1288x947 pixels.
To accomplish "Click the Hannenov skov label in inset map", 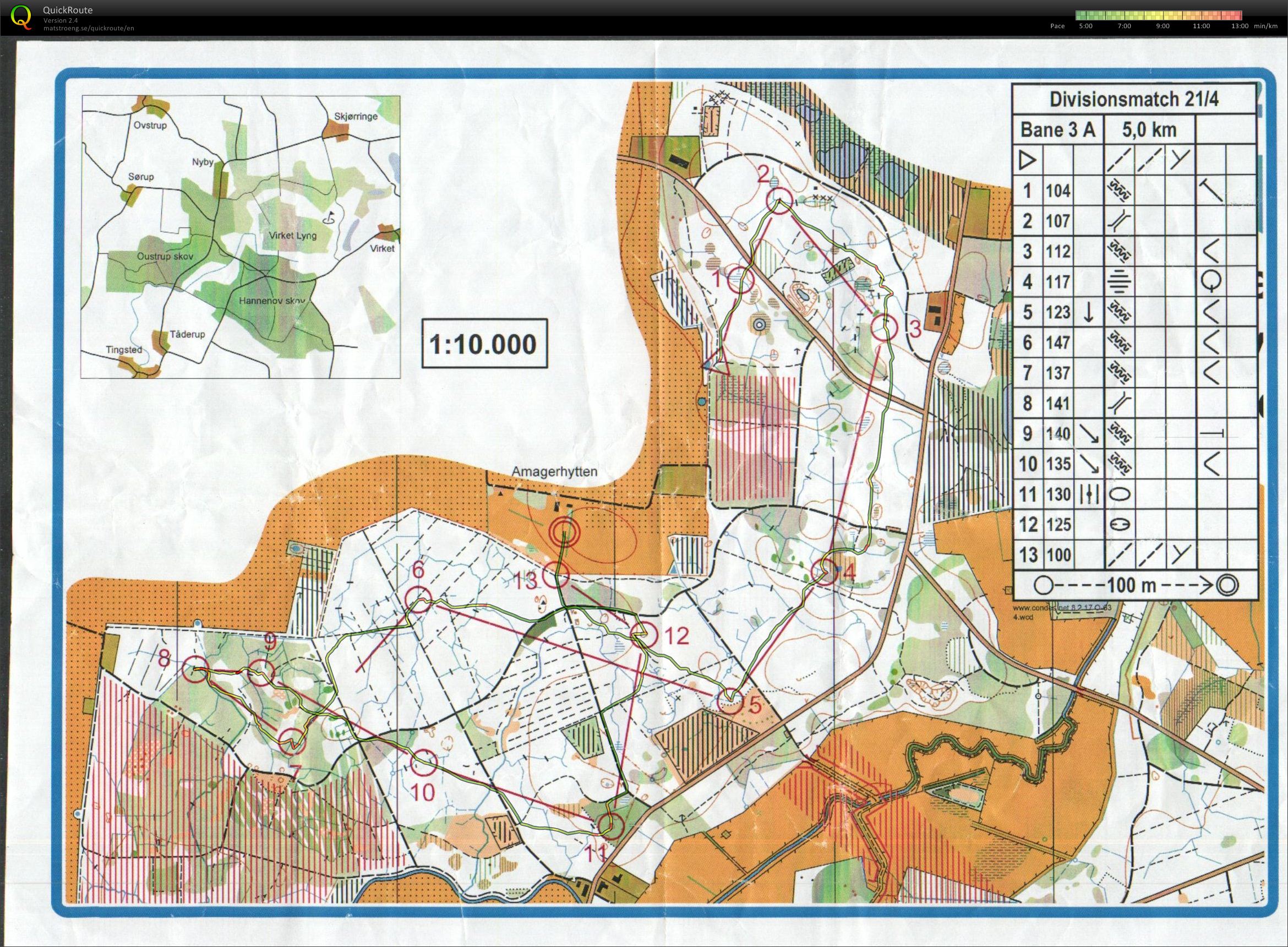I will pos(271,301).
